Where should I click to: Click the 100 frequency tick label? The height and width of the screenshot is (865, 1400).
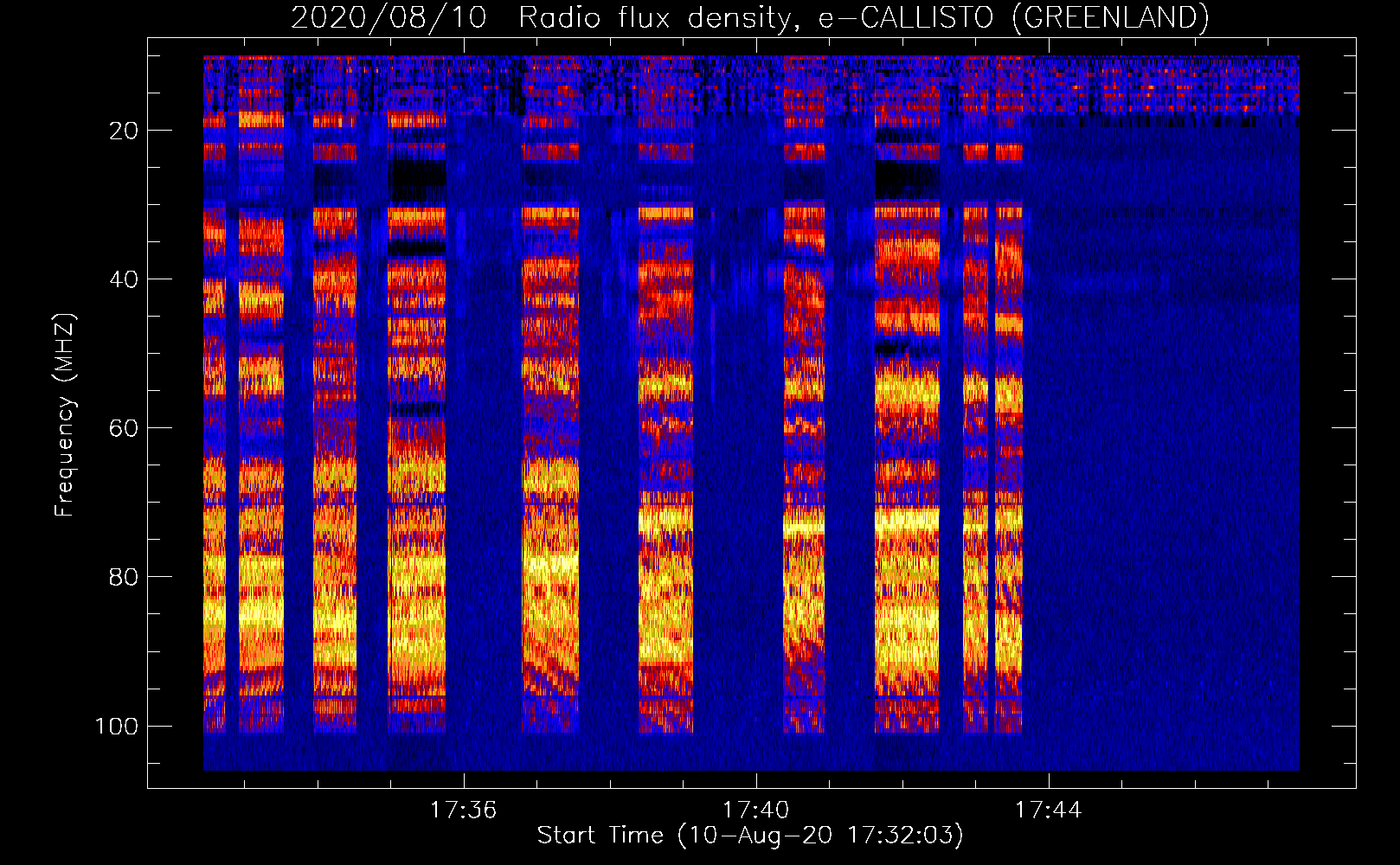pos(117,726)
